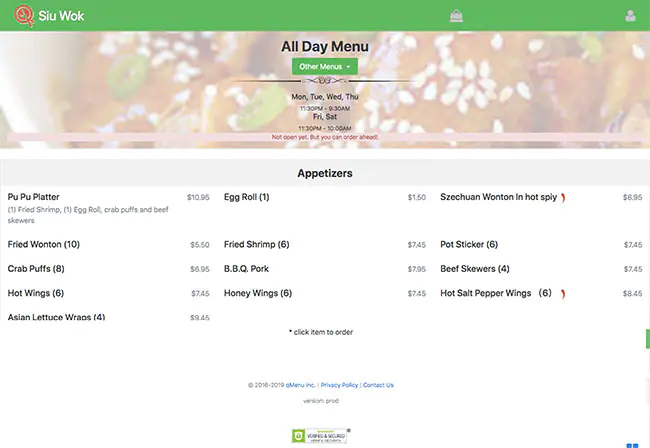This screenshot has height=448, width=650.
Task: Choose Pot Sticker (6) appetizer
Action: (x=469, y=244)
